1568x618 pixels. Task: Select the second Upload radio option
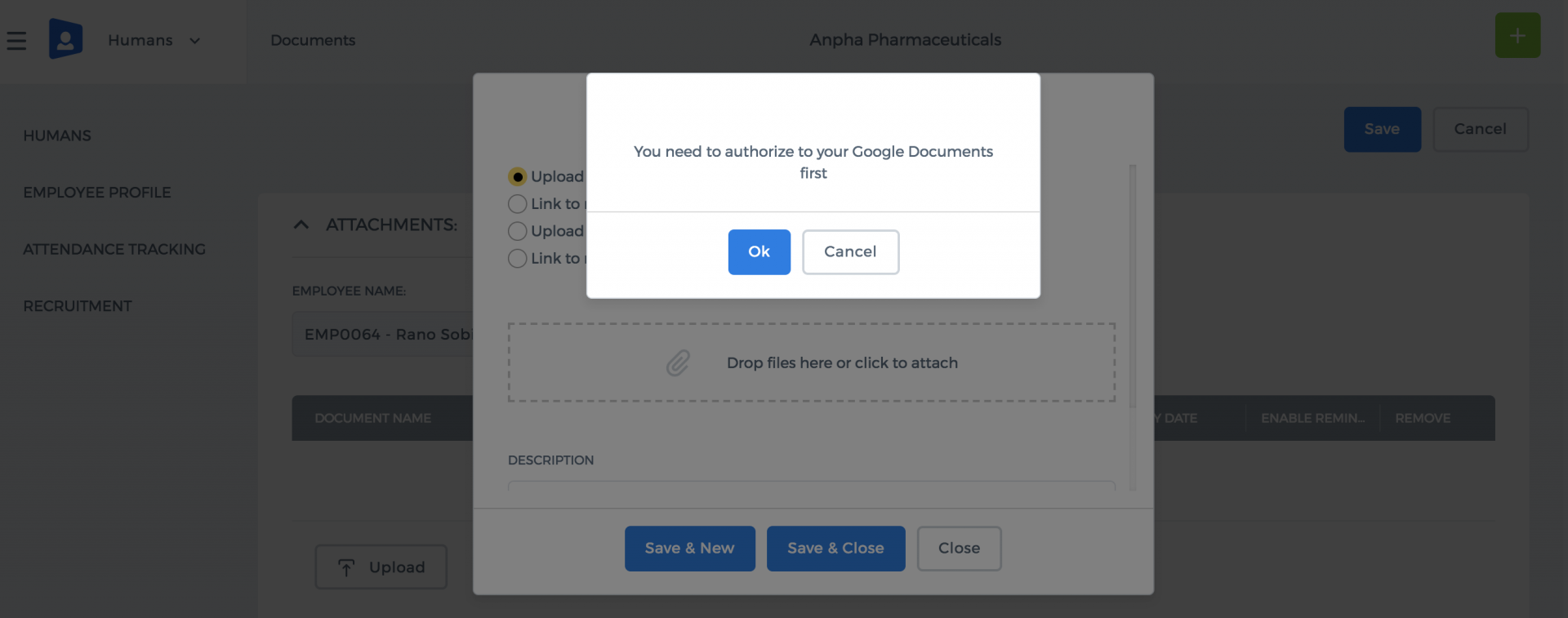tap(517, 231)
